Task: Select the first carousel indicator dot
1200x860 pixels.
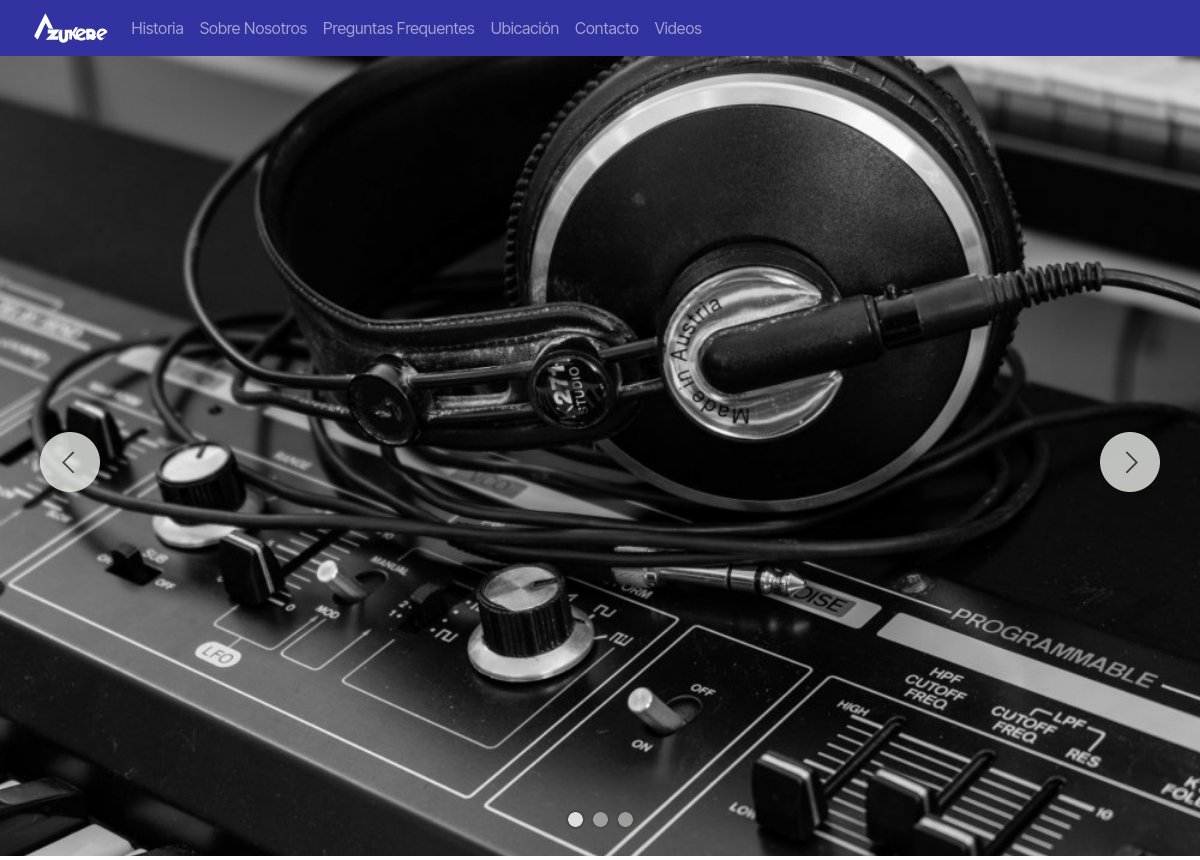Action: pos(575,820)
